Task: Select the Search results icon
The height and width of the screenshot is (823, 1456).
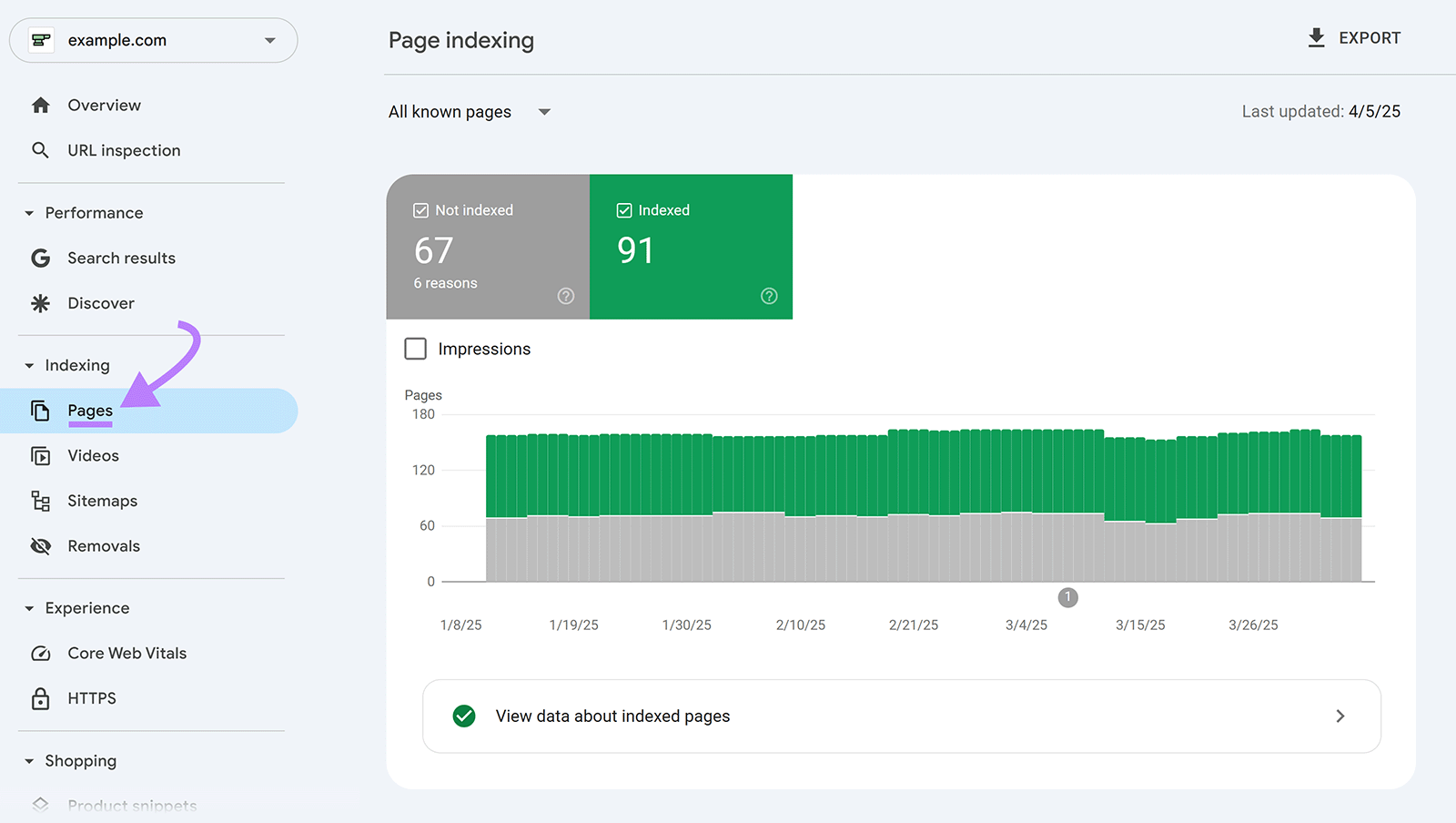Action: pyautogui.click(x=41, y=258)
